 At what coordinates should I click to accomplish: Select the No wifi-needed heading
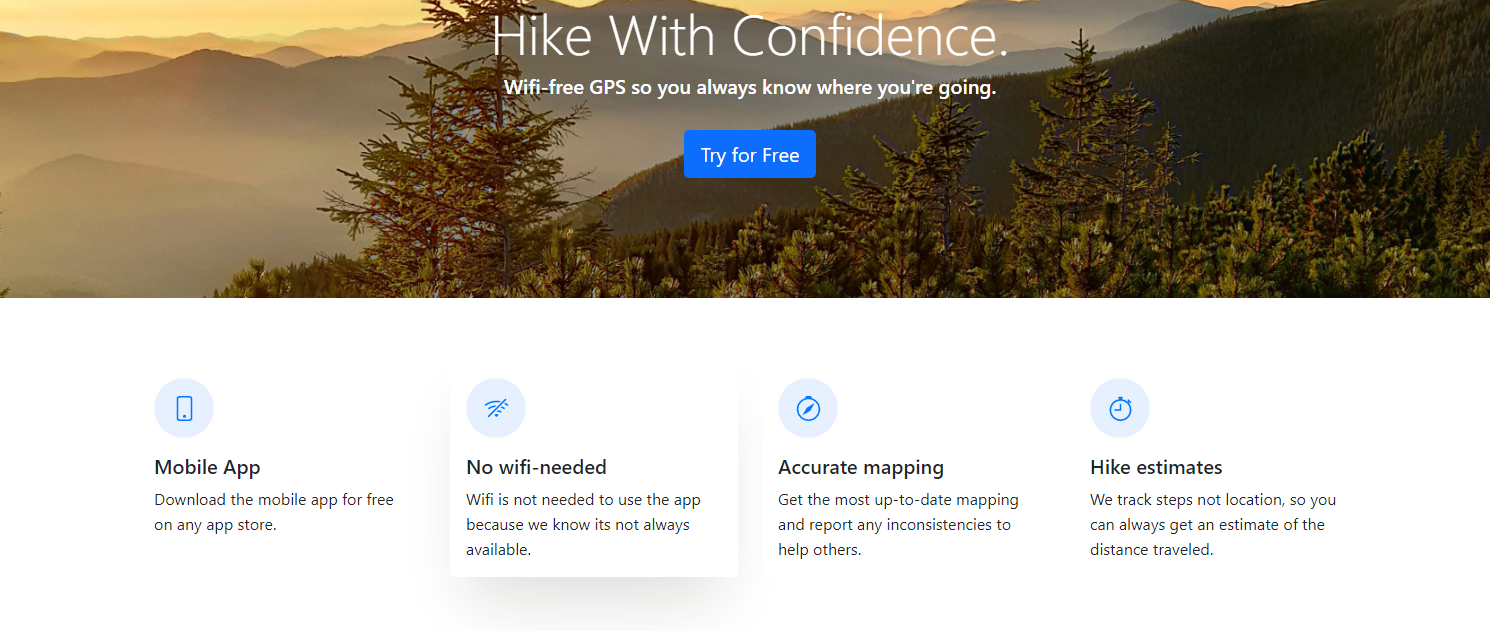click(x=536, y=467)
